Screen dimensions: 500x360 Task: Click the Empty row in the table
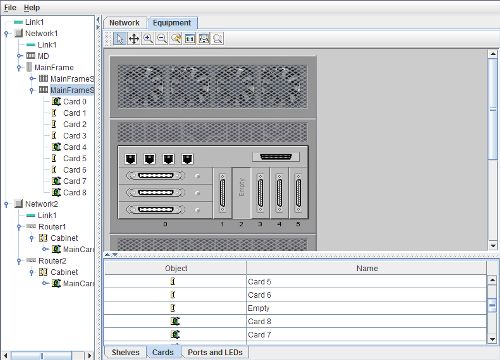coord(295,308)
